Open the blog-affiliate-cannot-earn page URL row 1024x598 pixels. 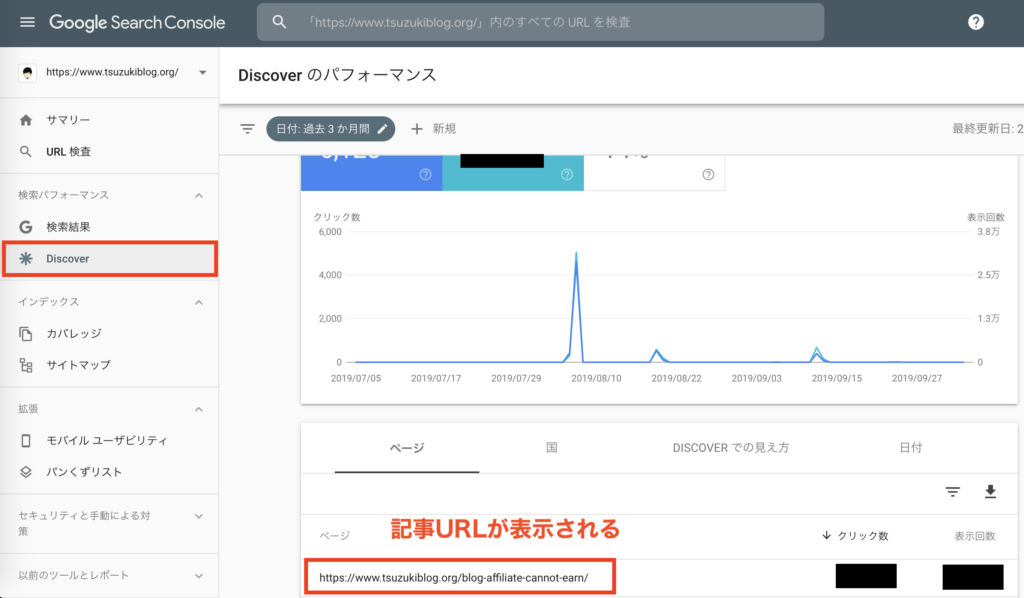(x=454, y=577)
